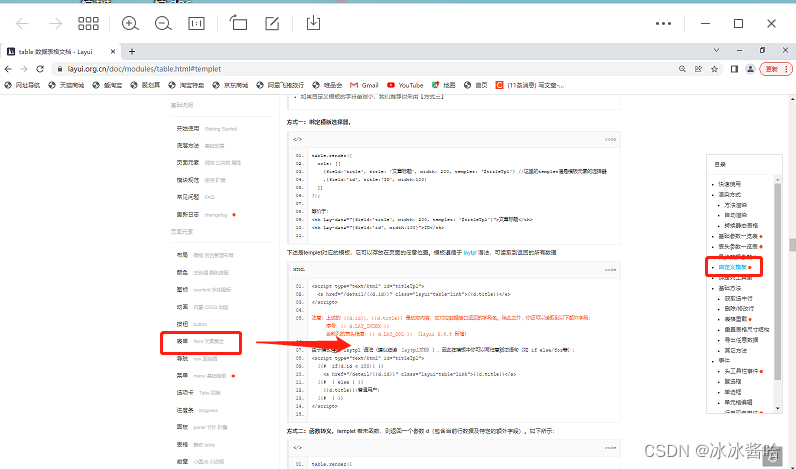Open the thumbnail grid view icon
Viewport: 796px width, 469px height.
coord(88,23)
